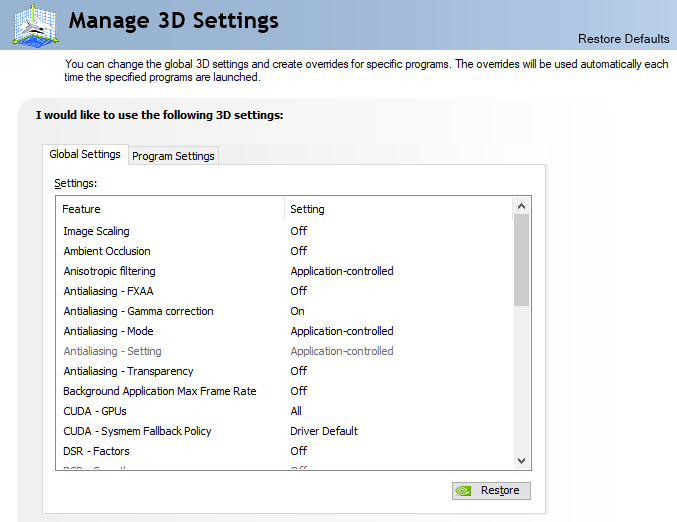Open the CUDA - GPUs setting value
This screenshot has width=677, height=522.
tap(296, 411)
